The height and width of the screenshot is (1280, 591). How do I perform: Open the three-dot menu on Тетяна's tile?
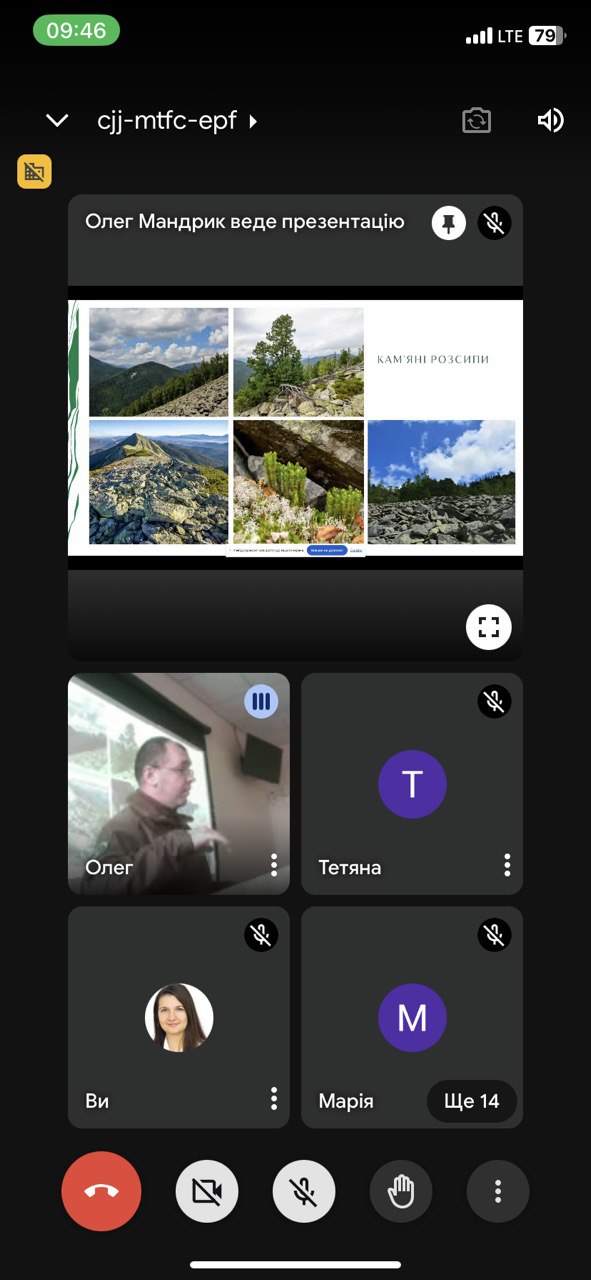click(x=507, y=865)
